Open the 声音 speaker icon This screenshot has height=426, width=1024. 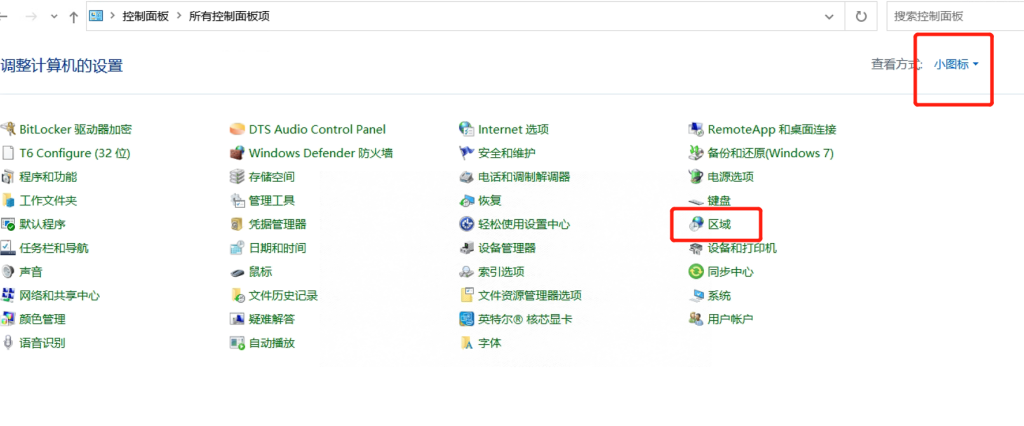tap(8, 272)
